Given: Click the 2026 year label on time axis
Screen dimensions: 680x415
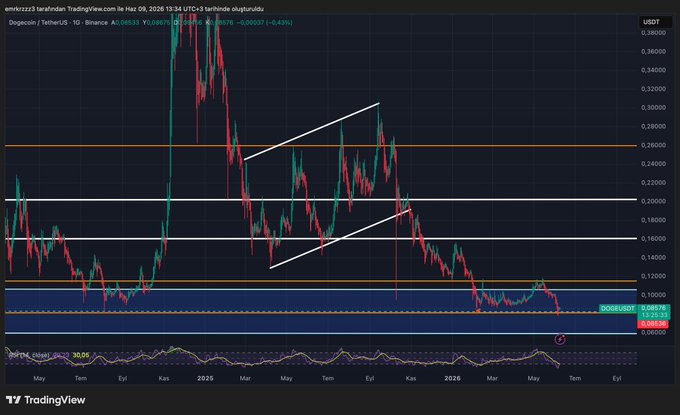Looking at the screenshot, I should (452, 378).
